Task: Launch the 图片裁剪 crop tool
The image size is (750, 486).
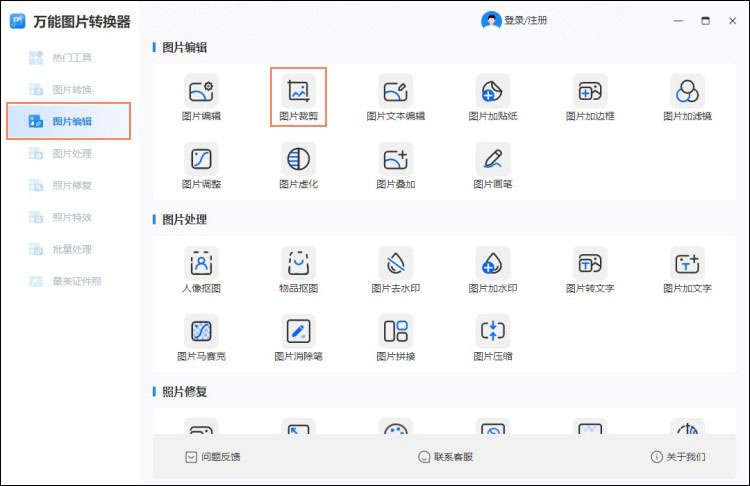Action: 298,91
